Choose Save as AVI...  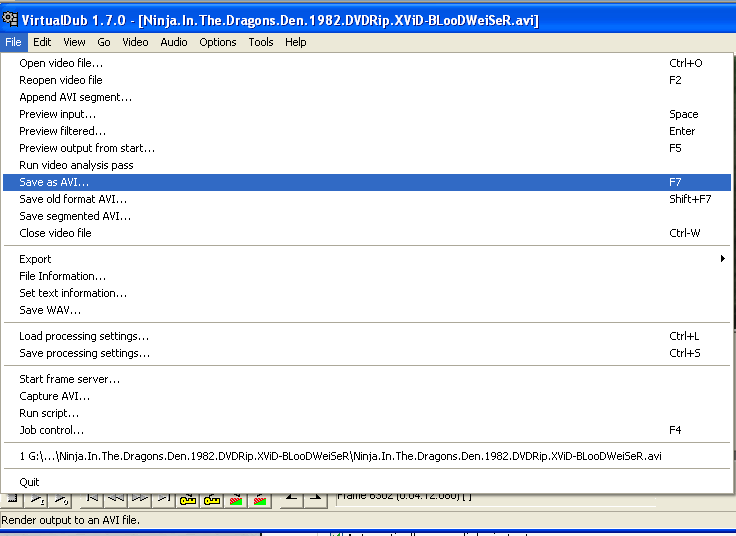(367, 182)
